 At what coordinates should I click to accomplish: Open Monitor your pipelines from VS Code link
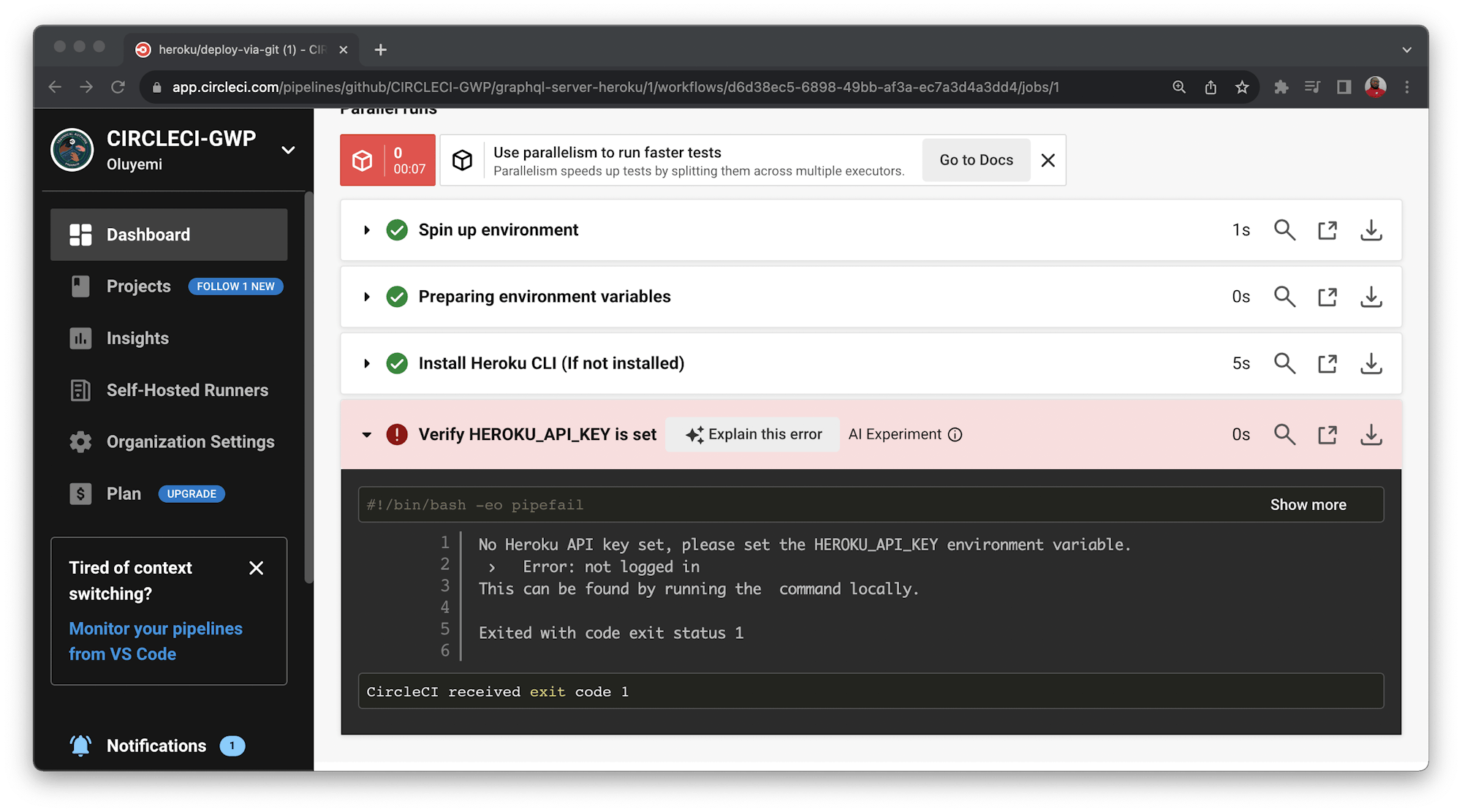click(155, 641)
